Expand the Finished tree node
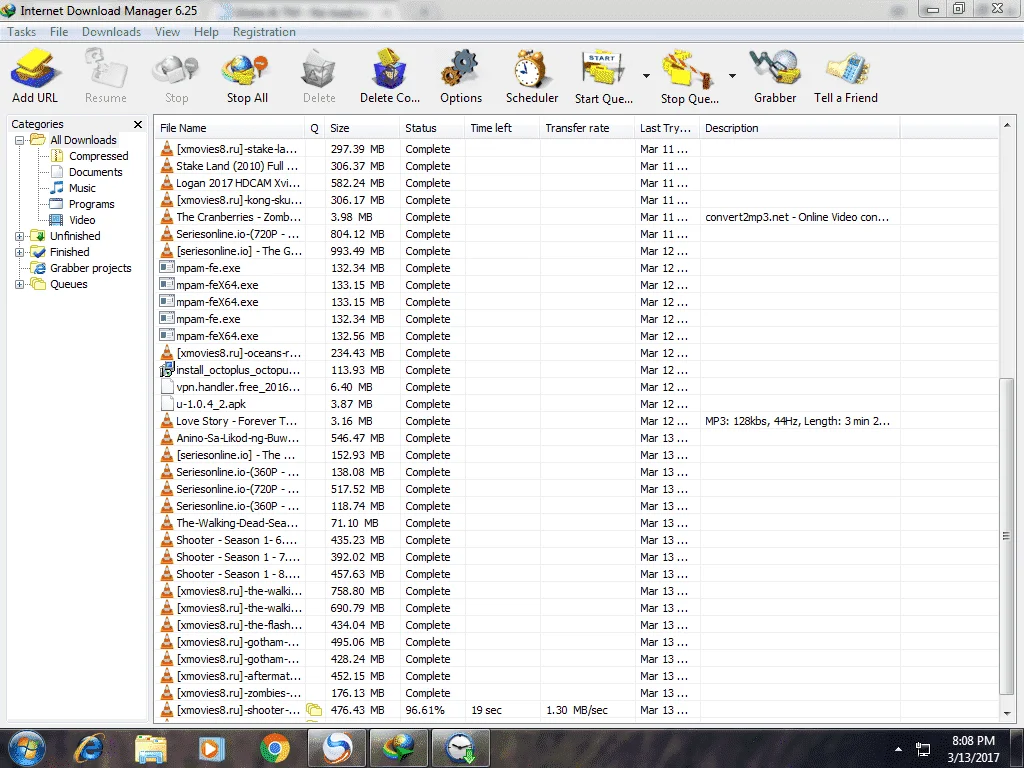The image size is (1024, 768). pyautogui.click(x=20, y=252)
